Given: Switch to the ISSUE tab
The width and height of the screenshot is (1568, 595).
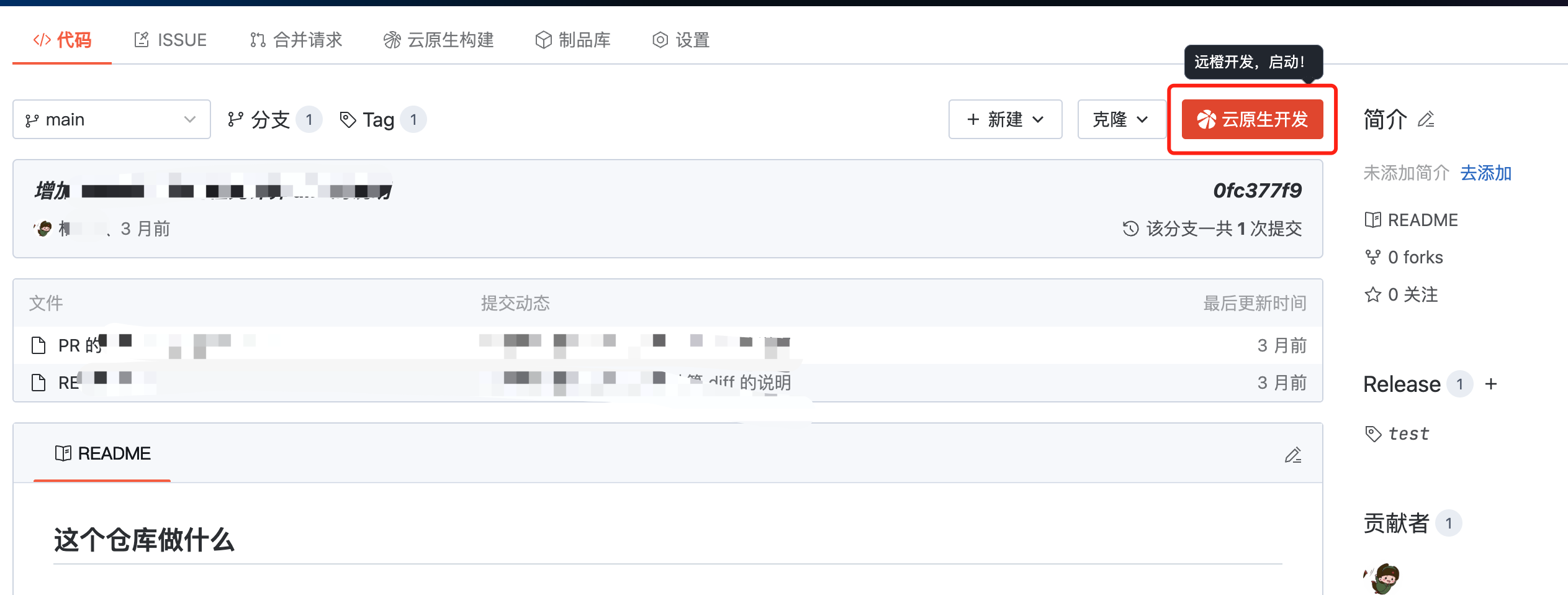Looking at the screenshot, I should (170, 40).
